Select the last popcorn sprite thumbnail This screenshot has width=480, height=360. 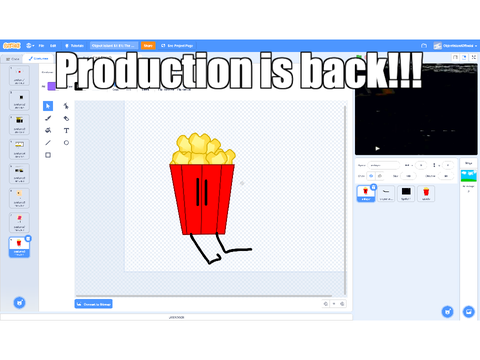pos(426,194)
